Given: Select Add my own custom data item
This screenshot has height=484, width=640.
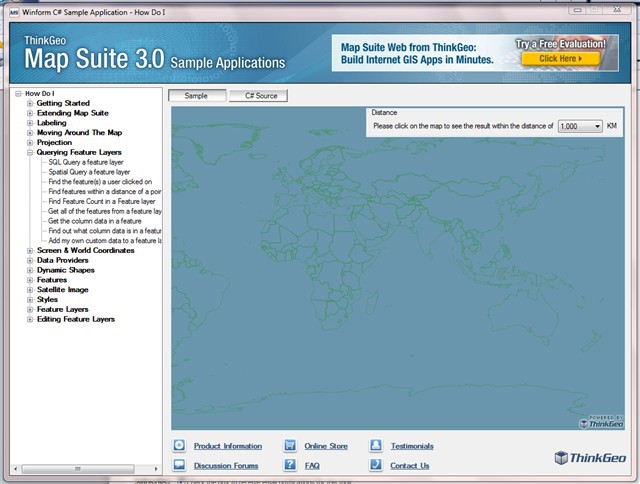Looking at the screenshot, I should [x=105, y=240].
